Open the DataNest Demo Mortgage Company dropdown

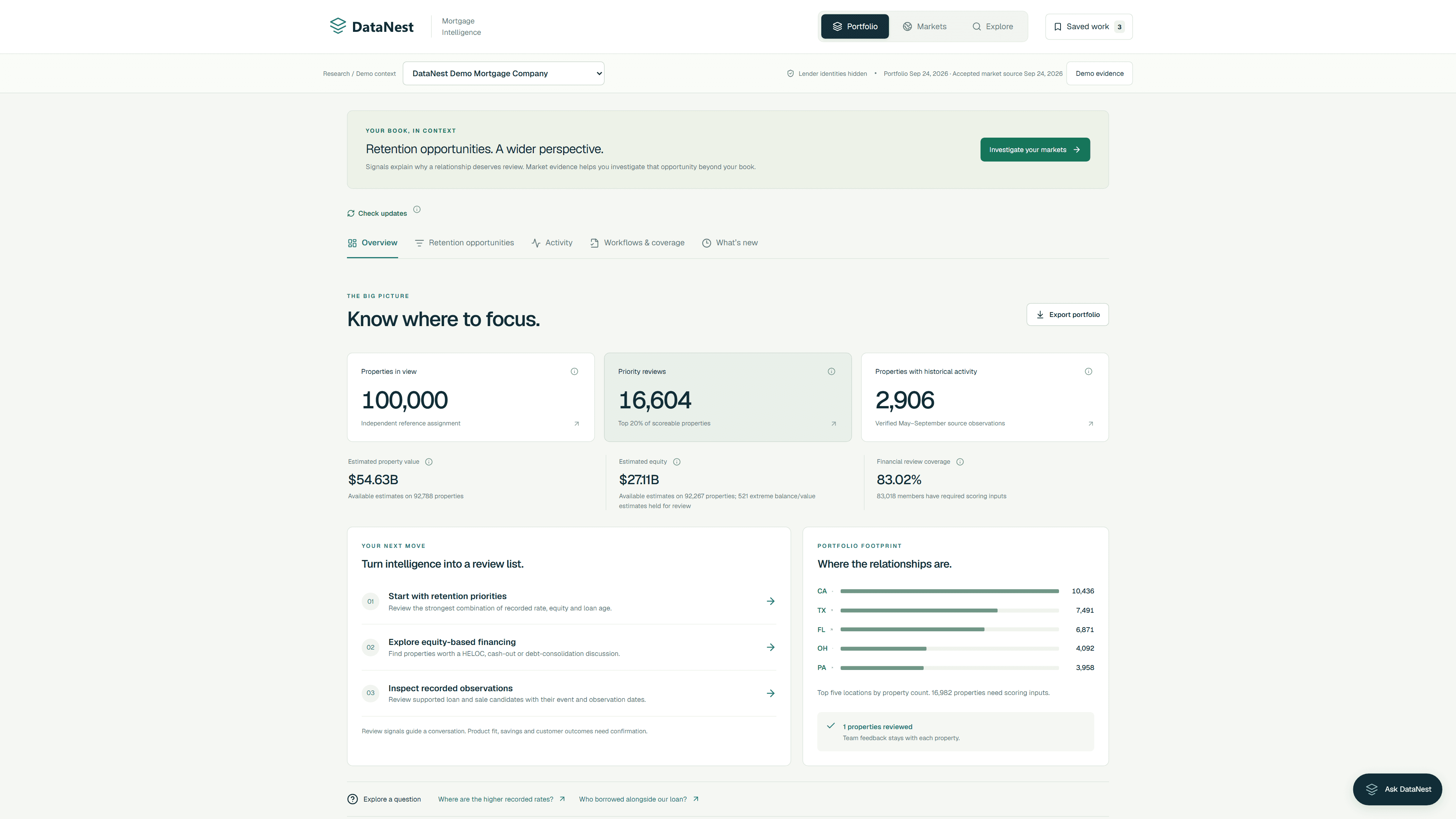(x=503, y=74)
